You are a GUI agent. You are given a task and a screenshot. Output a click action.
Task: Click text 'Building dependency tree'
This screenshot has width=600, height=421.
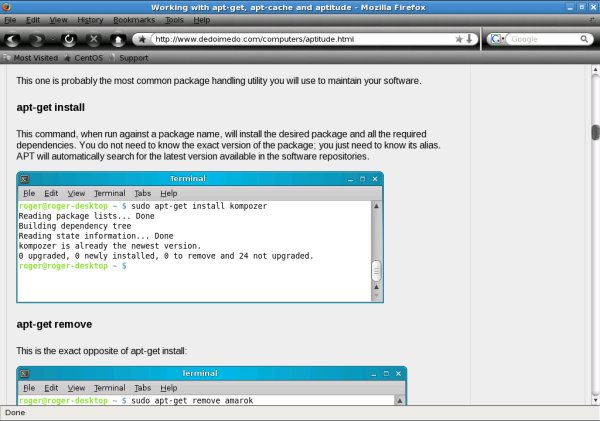(75, 226)
